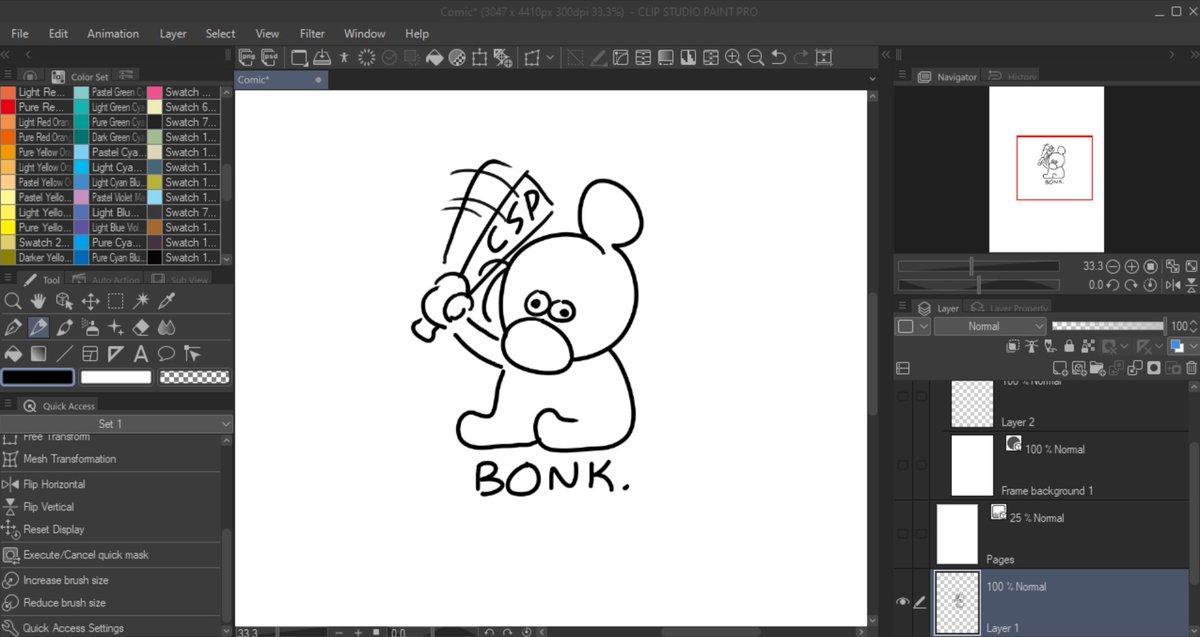Open the File menu
Screen dimensions: 1200x637
[x=20, y=33]
